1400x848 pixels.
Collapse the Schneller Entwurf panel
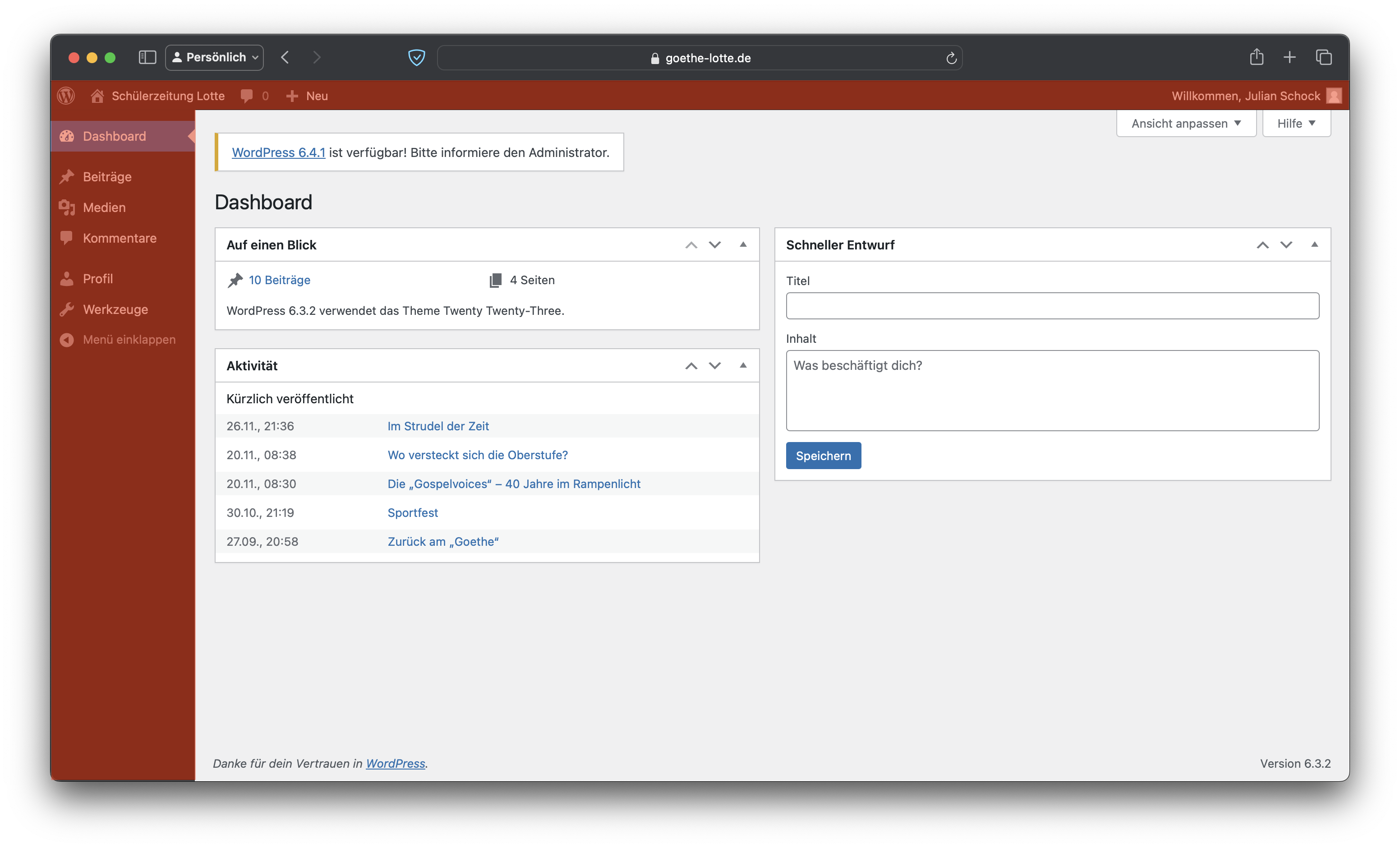1314,244
